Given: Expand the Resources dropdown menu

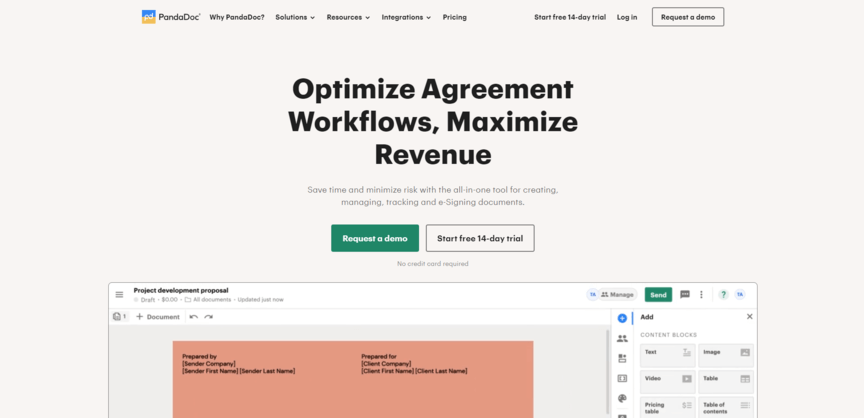Looking at the screenshot, I should (348, 17).
